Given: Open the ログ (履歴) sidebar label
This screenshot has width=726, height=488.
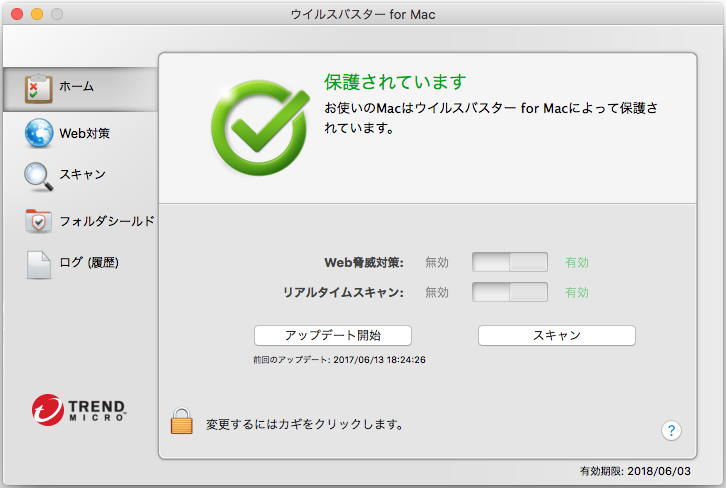Looking at the screenshot, I should (x=89, y=263).
